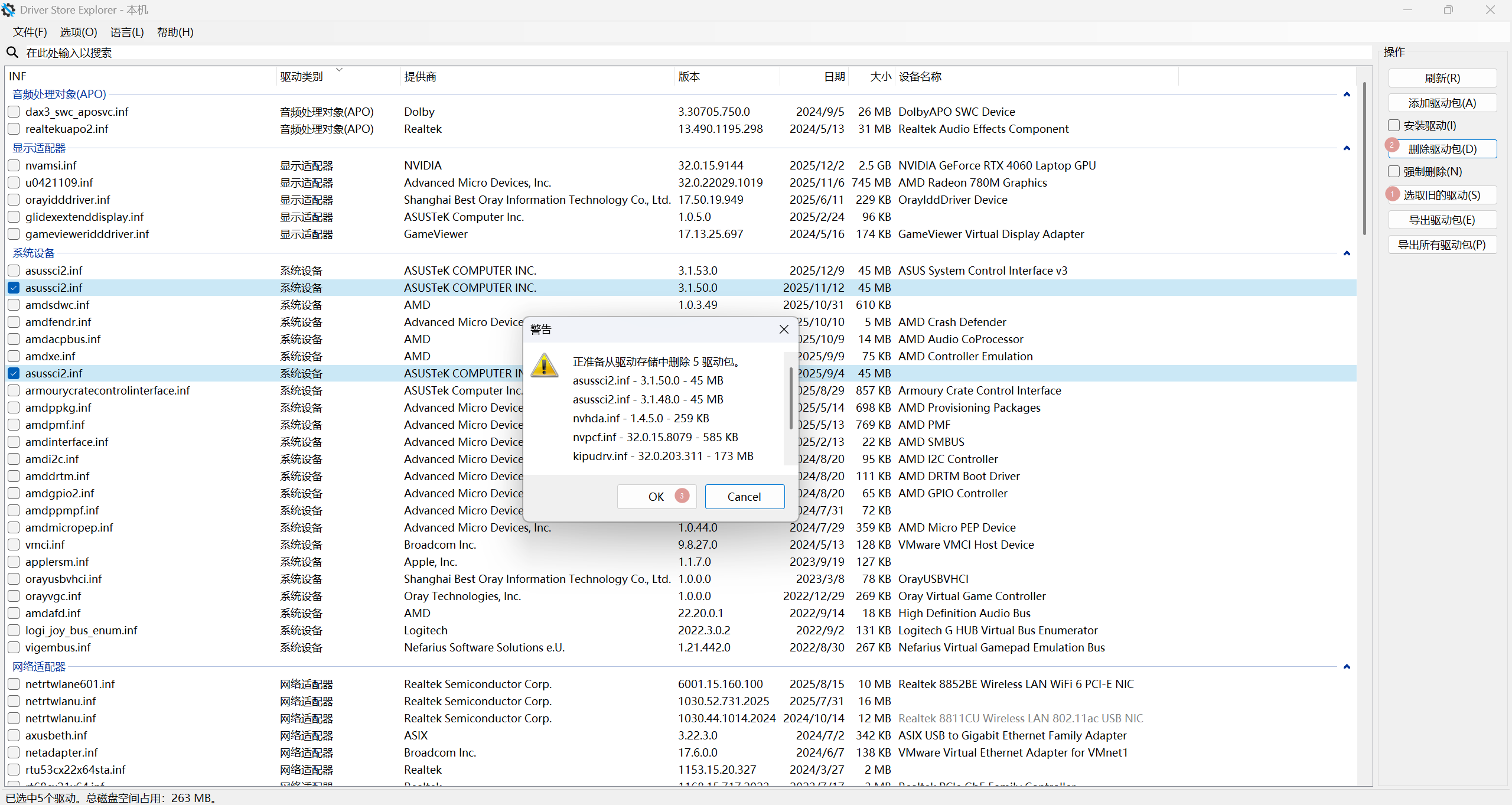Click dialog entry "nvpcf.inf - 32.0.15.8079 - 585 KB"
Viewport: 1512px width, 805px height.
coord(655,437)
